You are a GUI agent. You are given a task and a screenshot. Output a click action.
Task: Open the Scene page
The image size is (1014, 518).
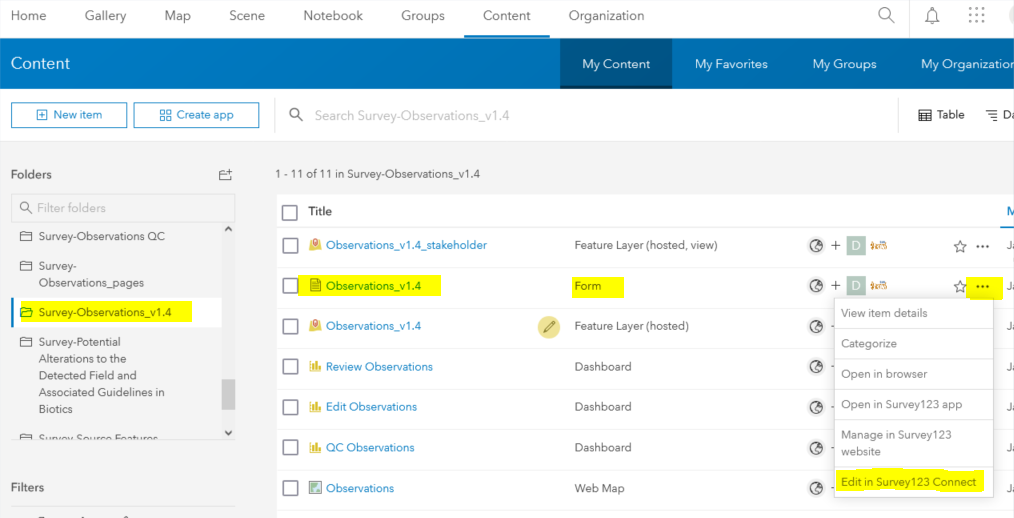[x=247, y=16]
